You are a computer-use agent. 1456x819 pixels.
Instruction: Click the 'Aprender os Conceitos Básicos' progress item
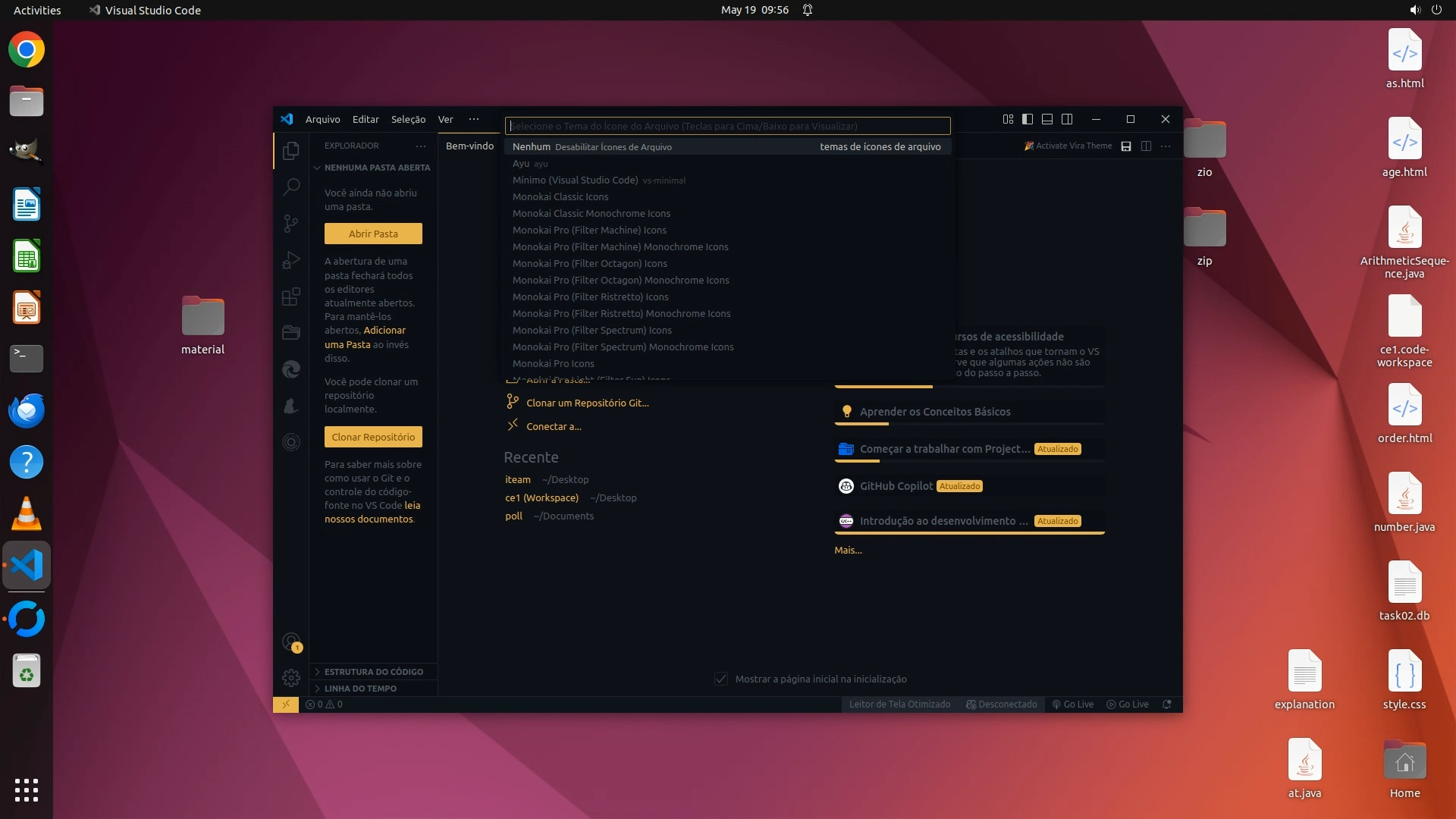point(934,412)
